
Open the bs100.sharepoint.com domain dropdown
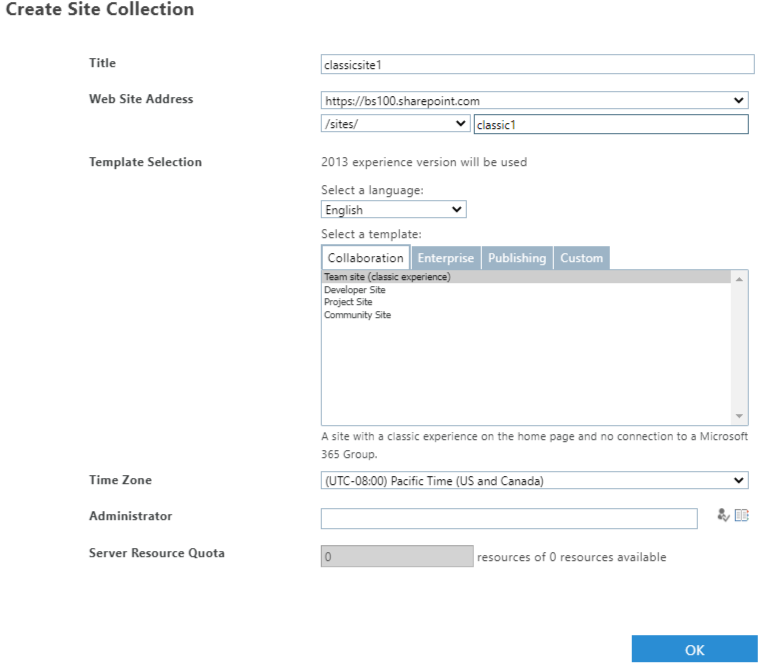(x=535, y=100)
